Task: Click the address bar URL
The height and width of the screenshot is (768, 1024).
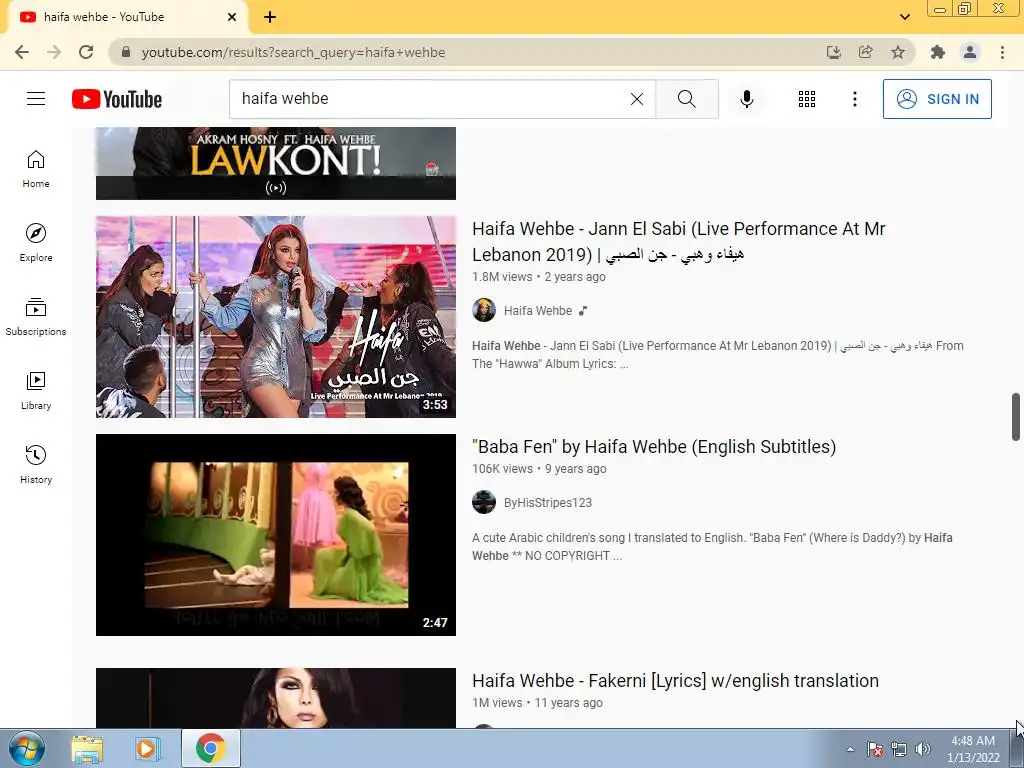Action: 293,52
